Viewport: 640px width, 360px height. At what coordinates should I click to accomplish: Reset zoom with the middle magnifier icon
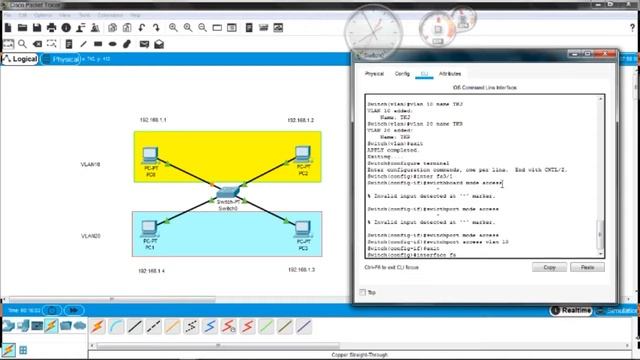(188, 28)
